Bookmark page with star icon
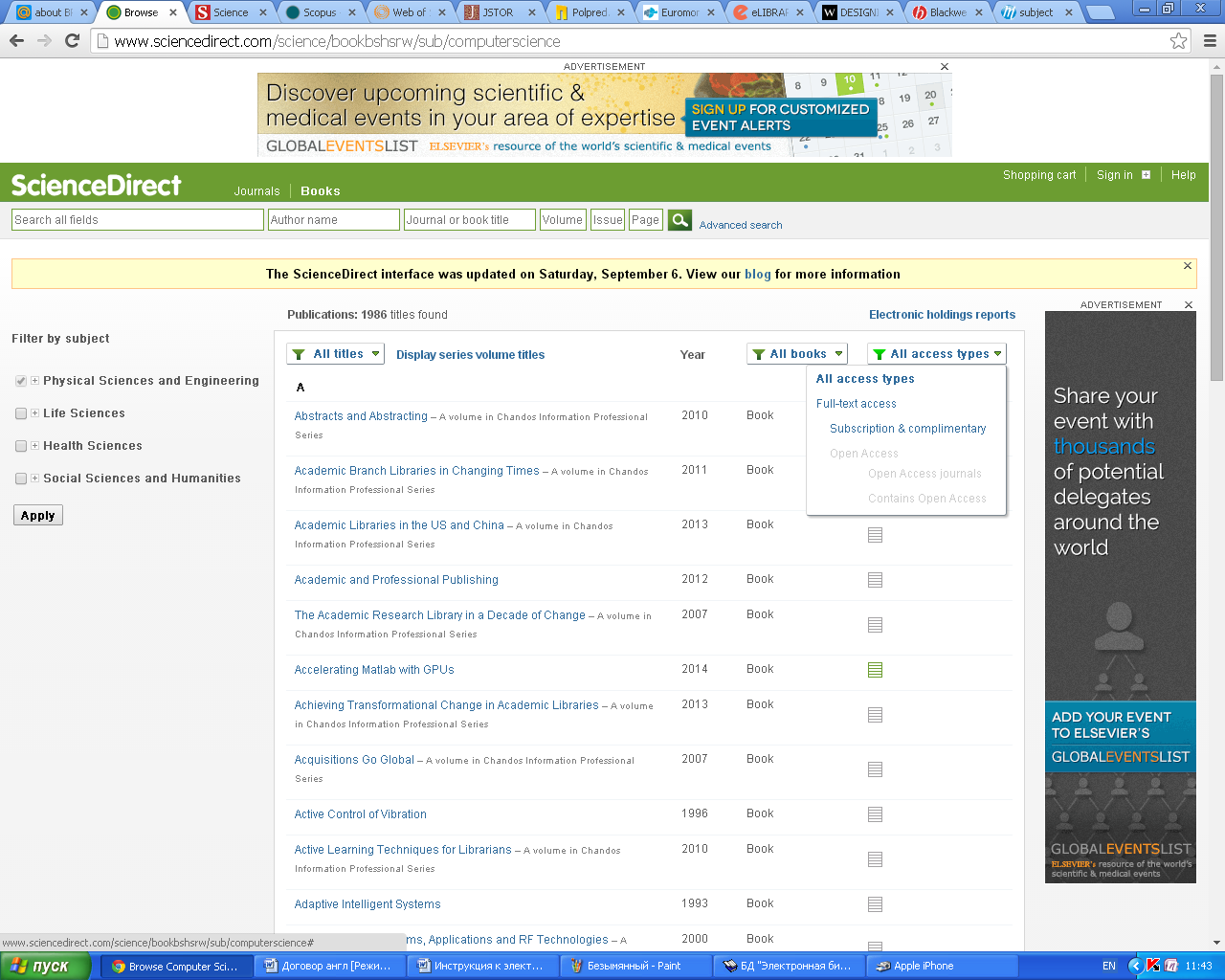 point(1178,41)
